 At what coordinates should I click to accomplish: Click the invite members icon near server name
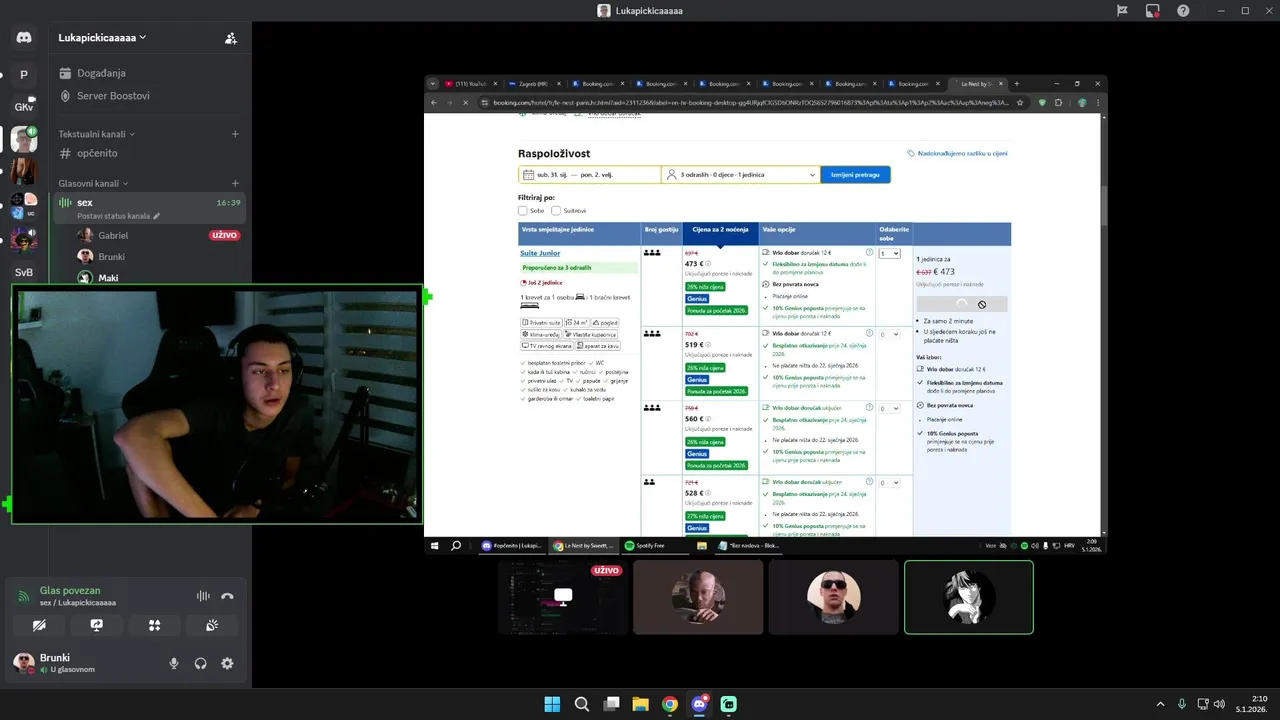[x=231, y=38]
